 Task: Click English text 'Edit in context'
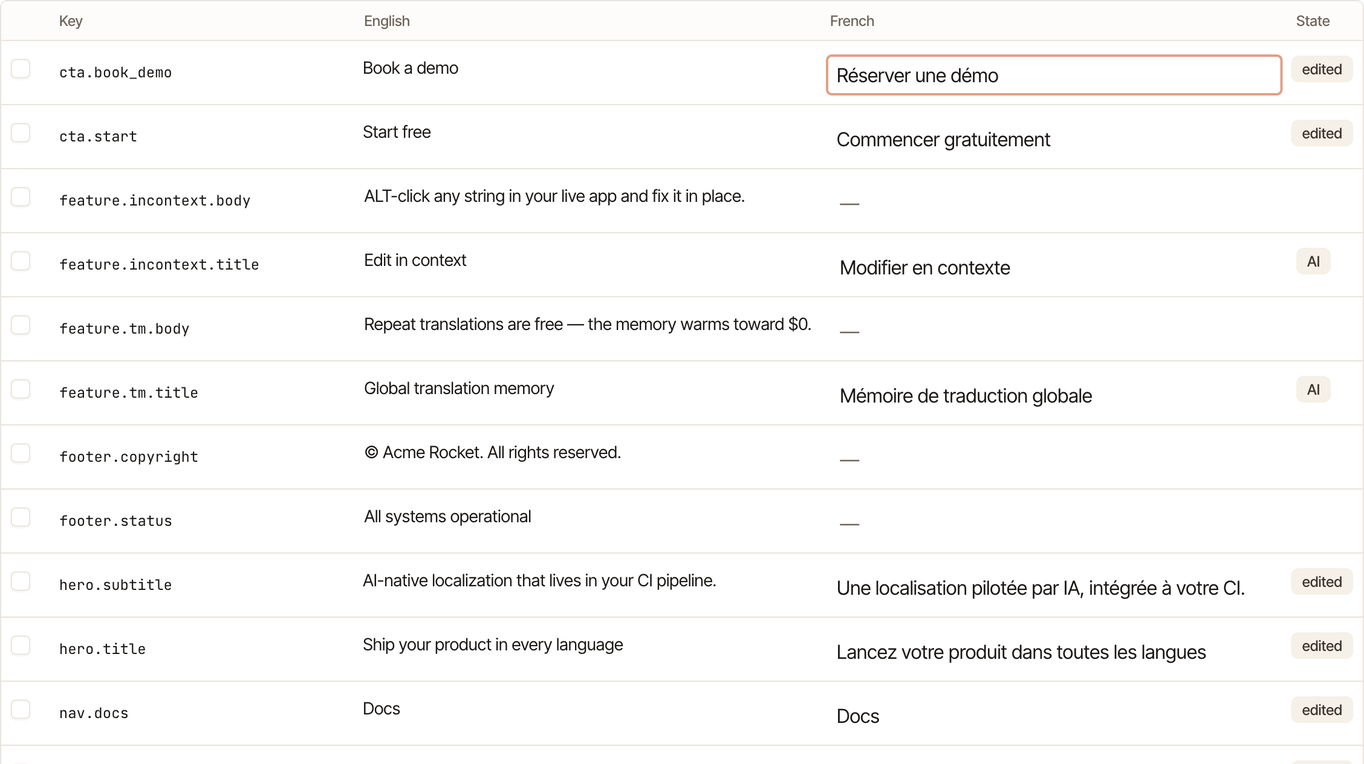tap(415, 260)
